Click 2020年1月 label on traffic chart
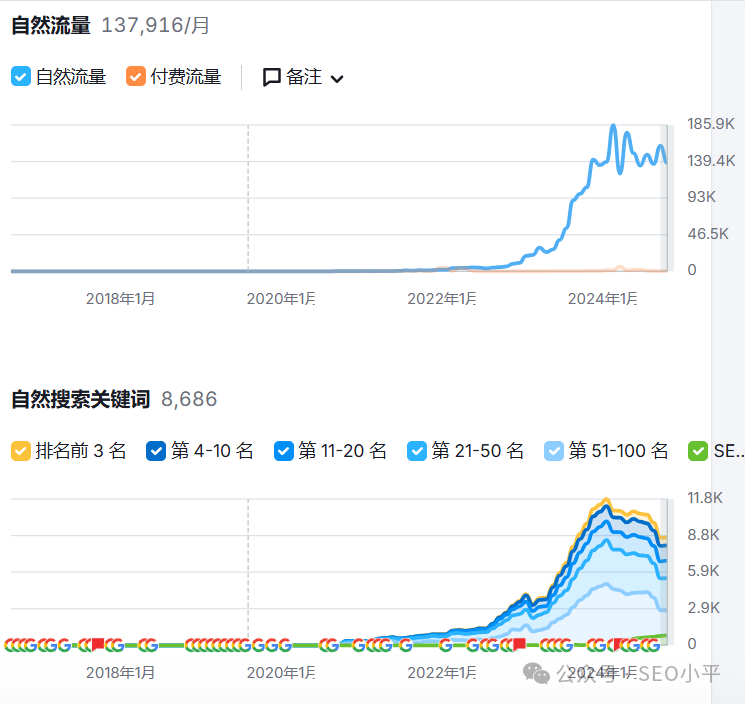The image size is (745, 704). (281, 299)
